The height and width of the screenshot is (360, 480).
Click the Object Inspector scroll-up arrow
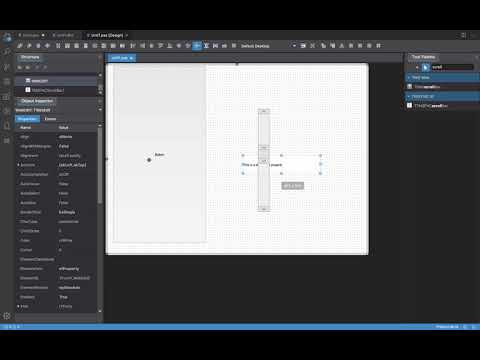coord(100,125)
